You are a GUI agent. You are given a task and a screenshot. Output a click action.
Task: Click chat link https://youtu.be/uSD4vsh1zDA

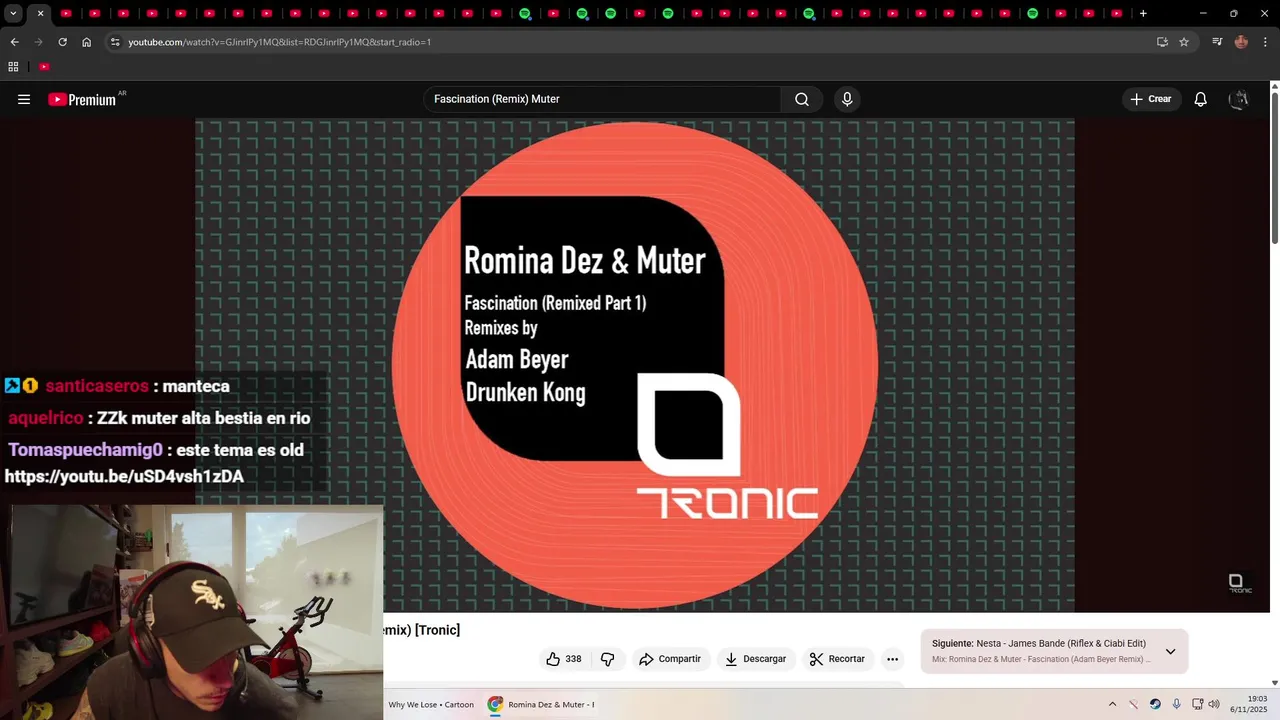[x=124, y=477]
